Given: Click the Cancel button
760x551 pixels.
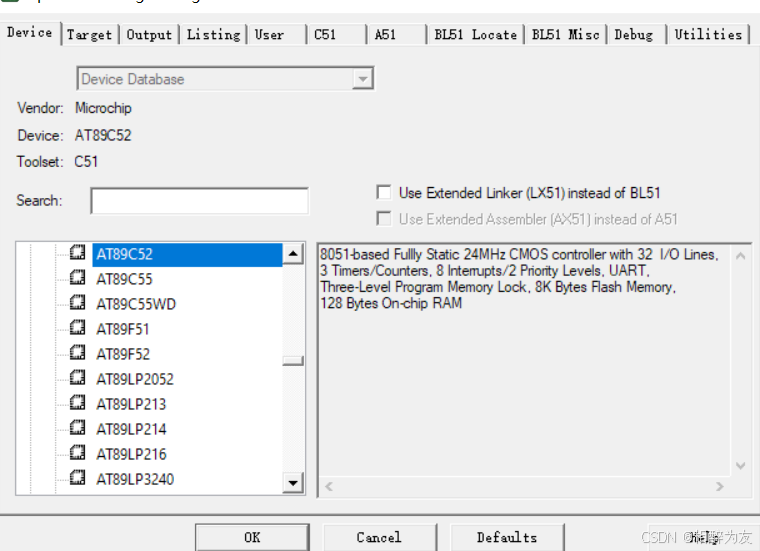Looking at the screenshot, I should tap(379, 537).
